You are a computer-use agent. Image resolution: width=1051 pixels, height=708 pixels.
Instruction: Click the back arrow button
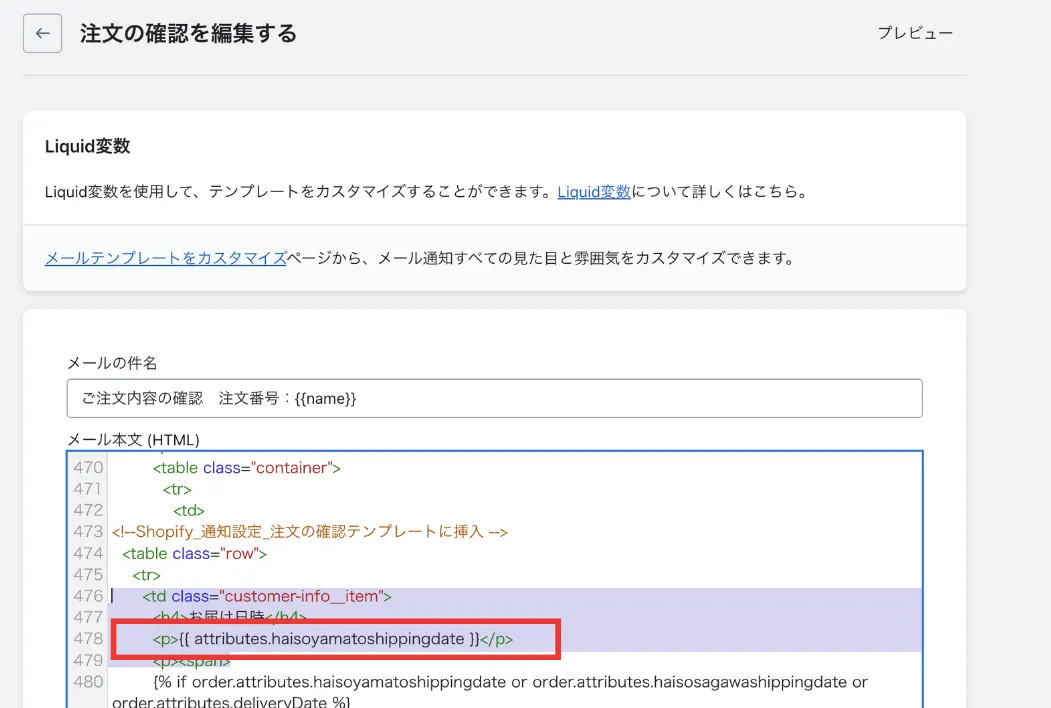click(x=42, y=34)
